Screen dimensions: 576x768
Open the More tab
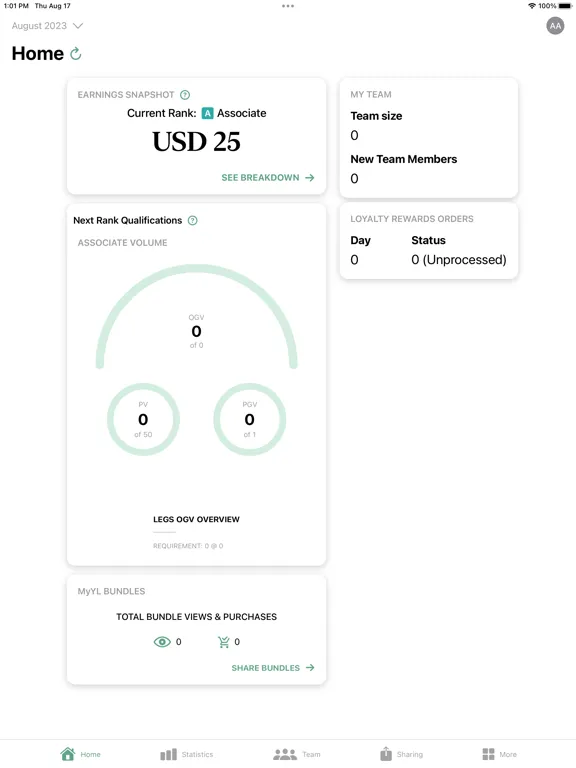(499, 754)
